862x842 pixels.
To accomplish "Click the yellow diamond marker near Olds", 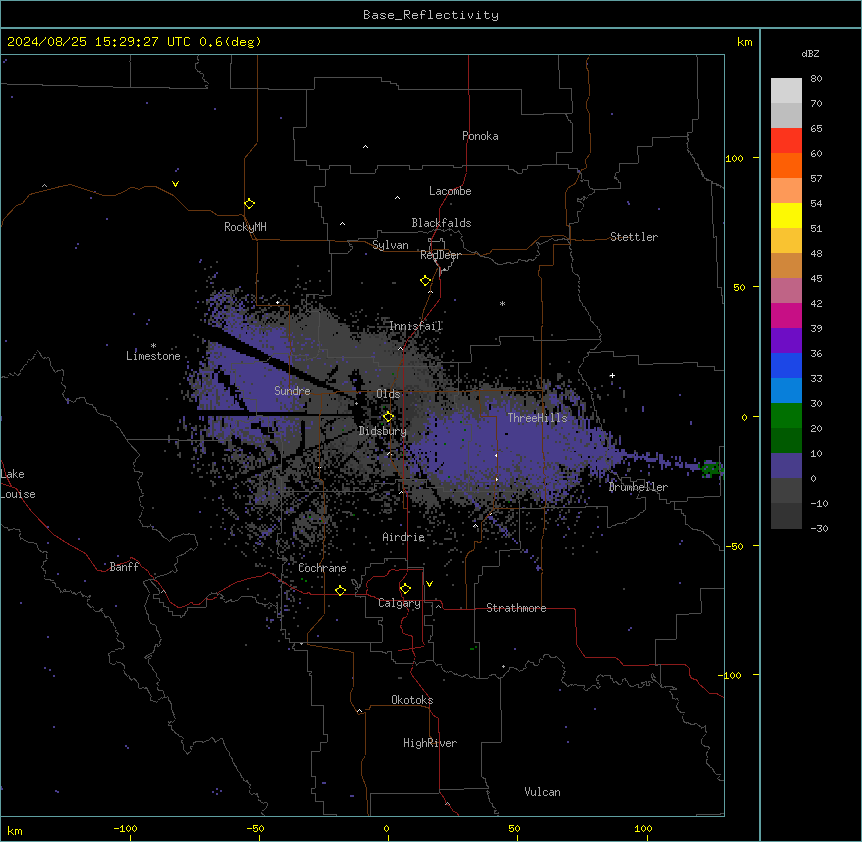I will (388, 417).
